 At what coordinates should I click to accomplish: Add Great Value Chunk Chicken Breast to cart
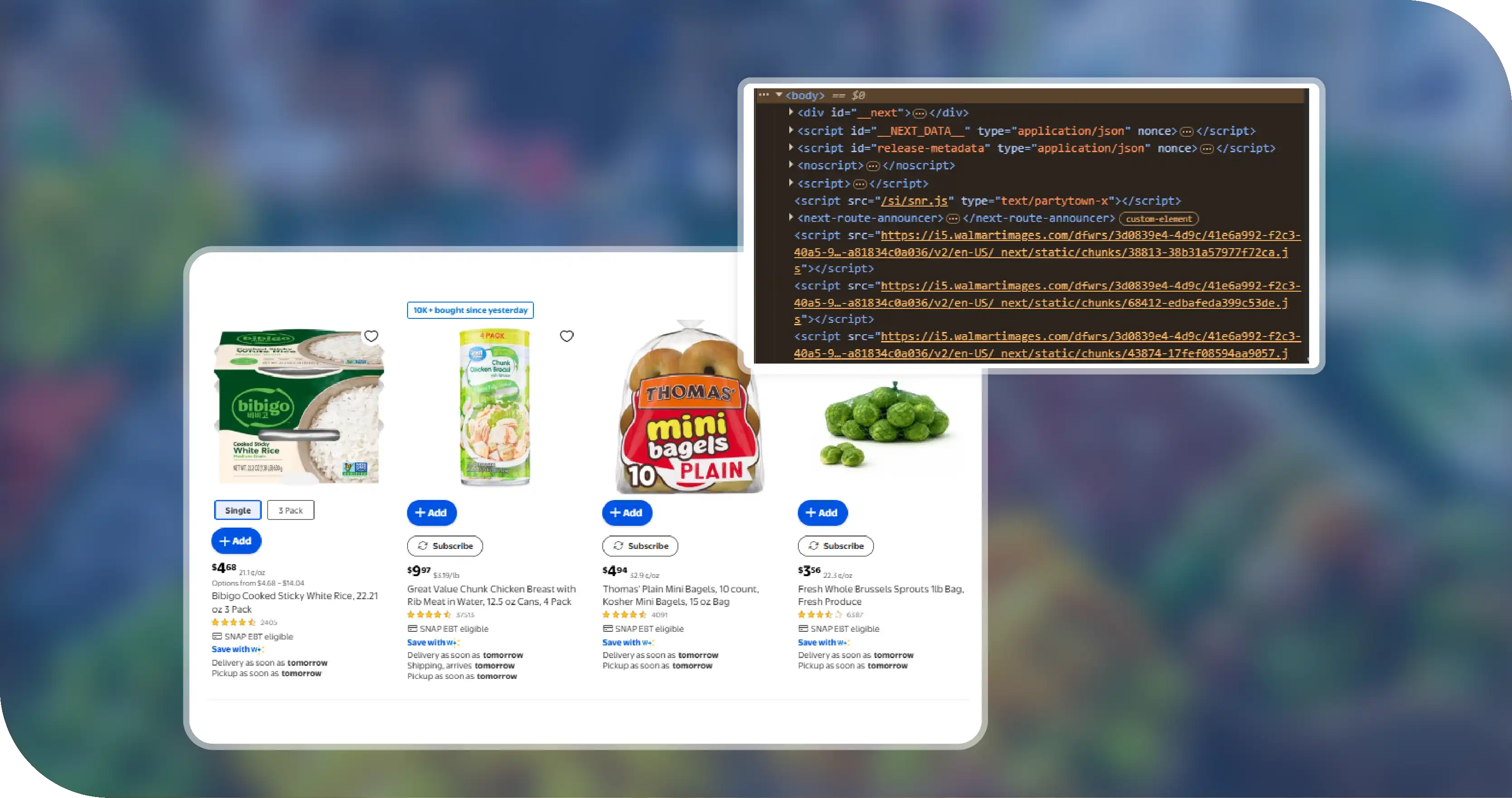coord(432,513)
